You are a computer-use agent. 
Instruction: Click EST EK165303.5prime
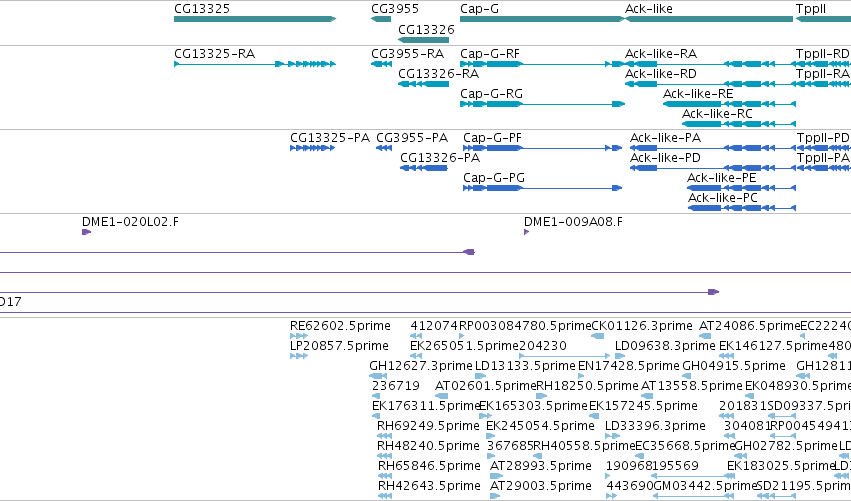(534, 406)
